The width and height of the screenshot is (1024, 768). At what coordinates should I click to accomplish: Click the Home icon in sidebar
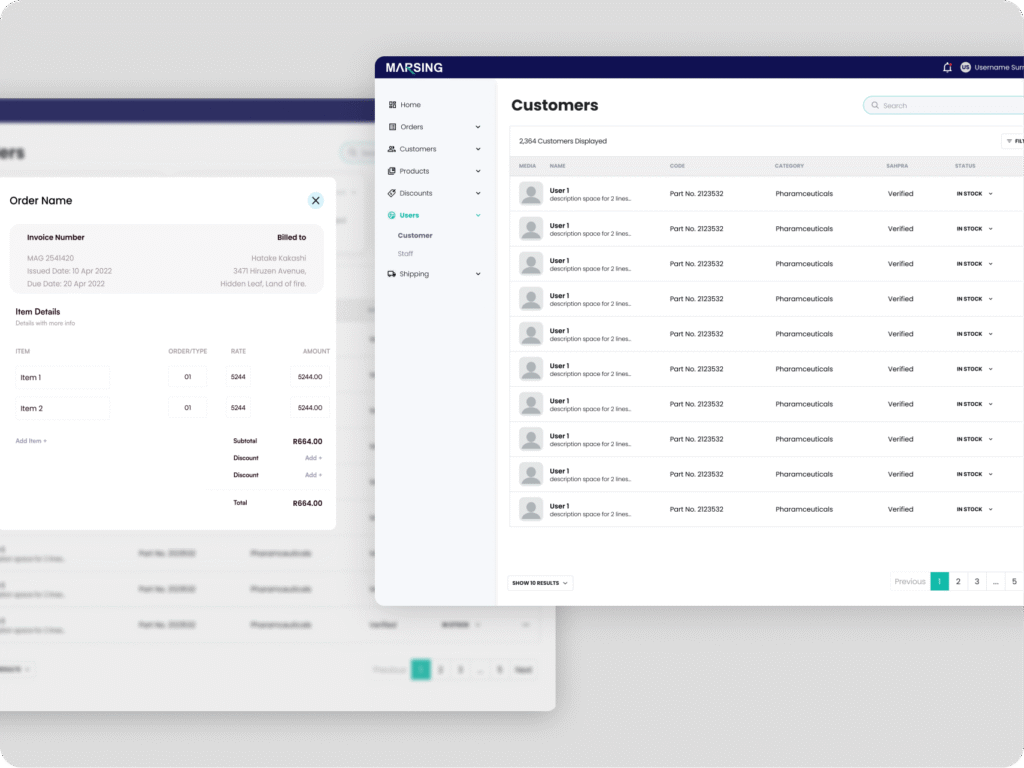[392, 105]
